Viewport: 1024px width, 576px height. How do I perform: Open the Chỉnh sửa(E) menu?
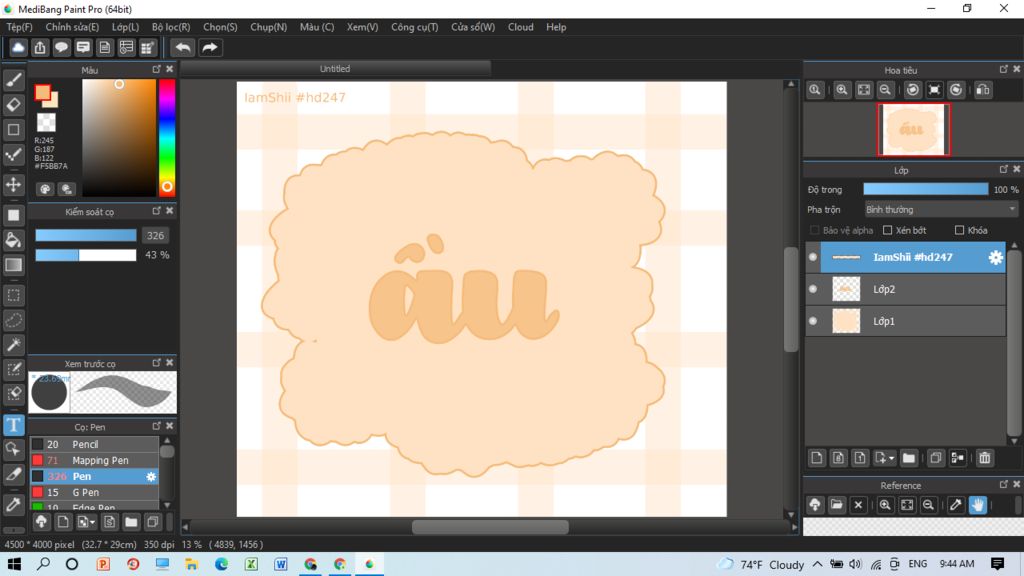point(72,27)
